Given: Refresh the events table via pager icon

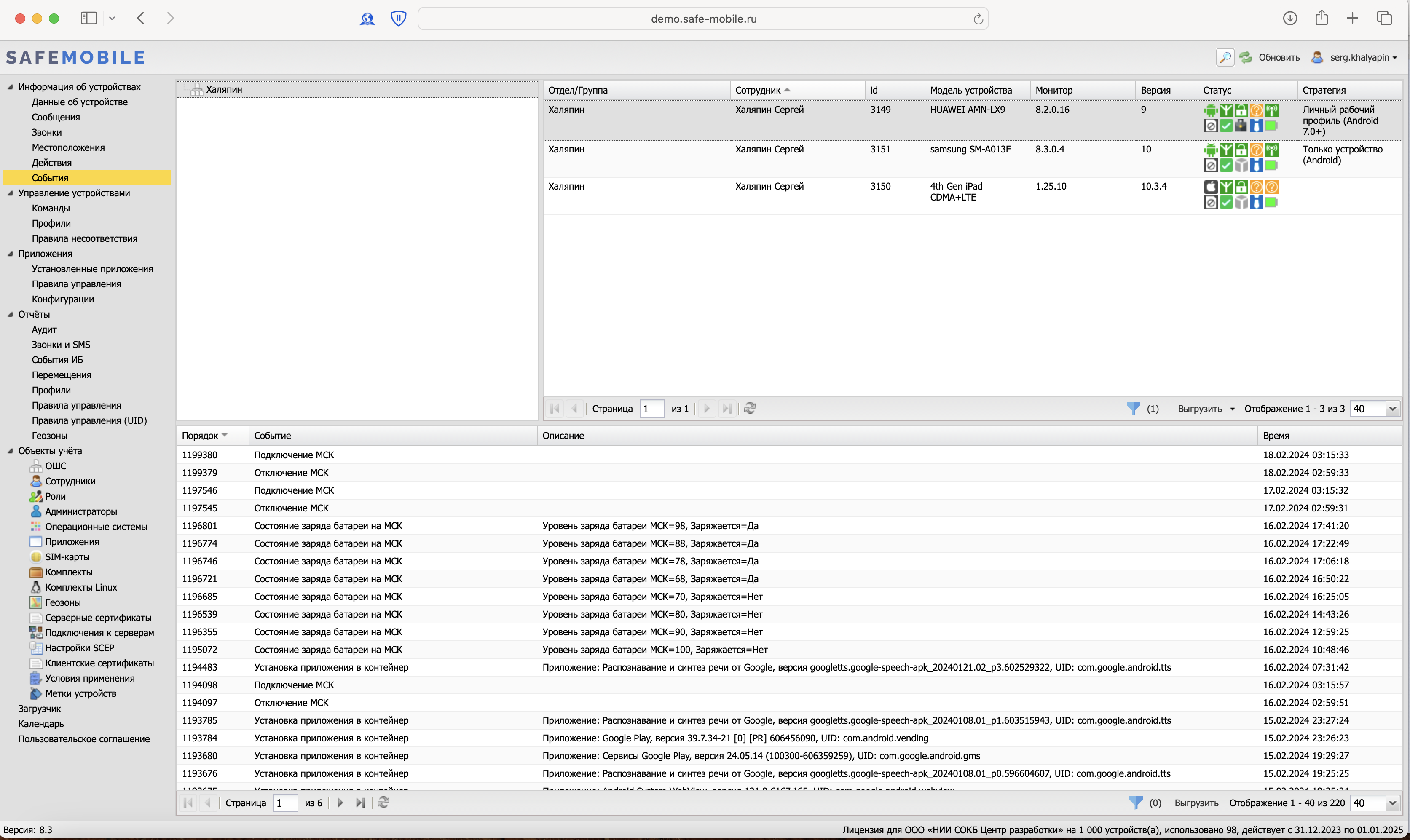Looking at the screenshot, I should 383,803.
